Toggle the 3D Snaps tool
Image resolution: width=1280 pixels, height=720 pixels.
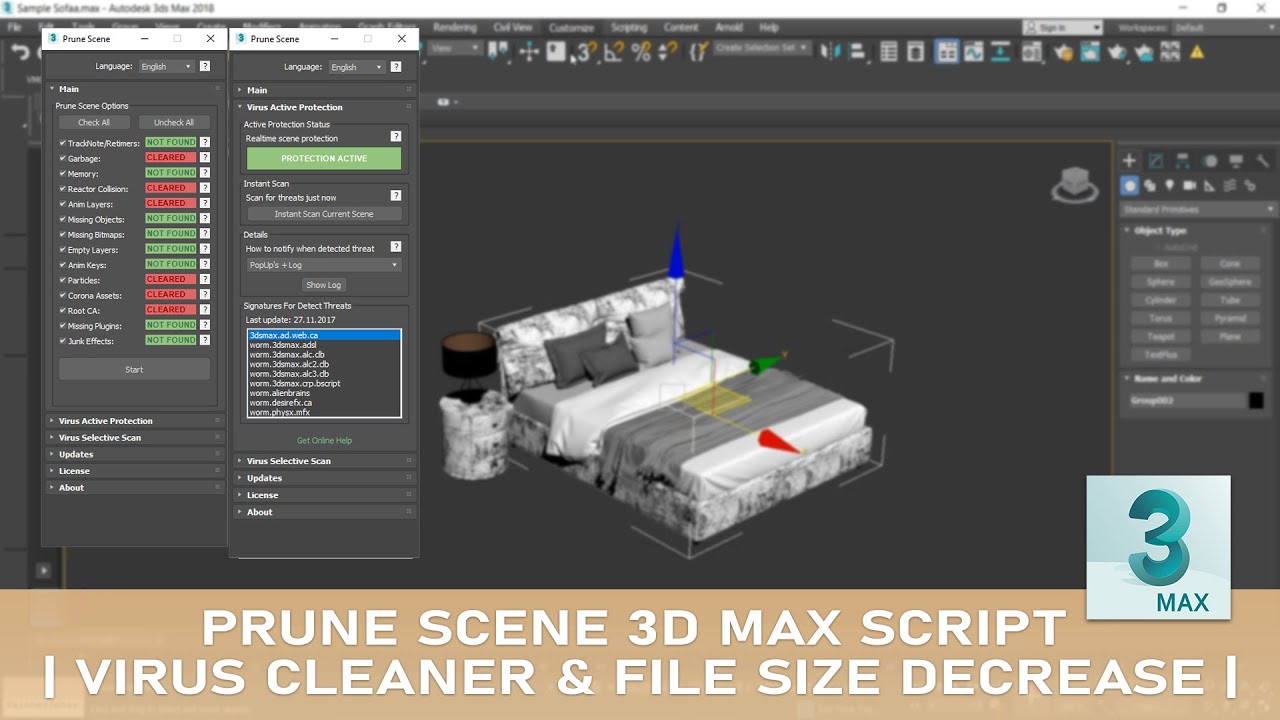(x=587, y=51)
